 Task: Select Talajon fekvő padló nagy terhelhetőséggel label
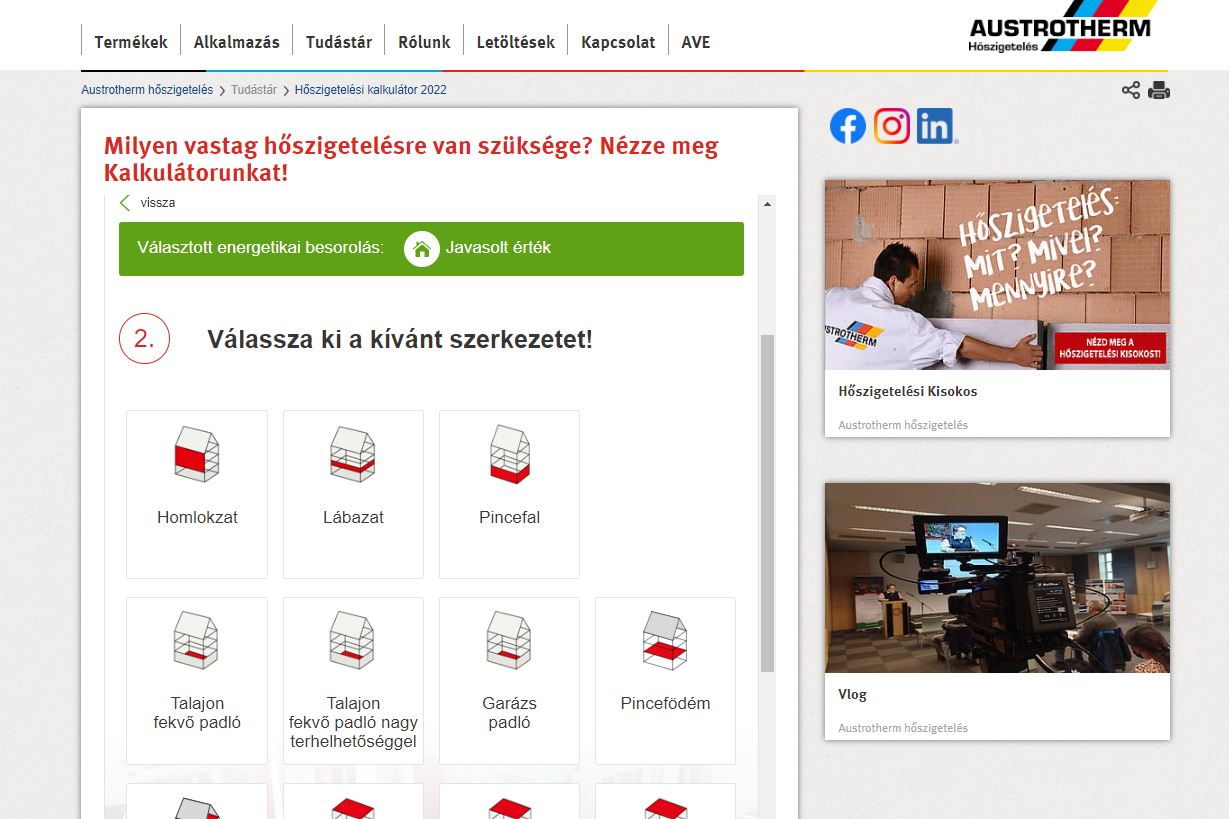[353, 723]
